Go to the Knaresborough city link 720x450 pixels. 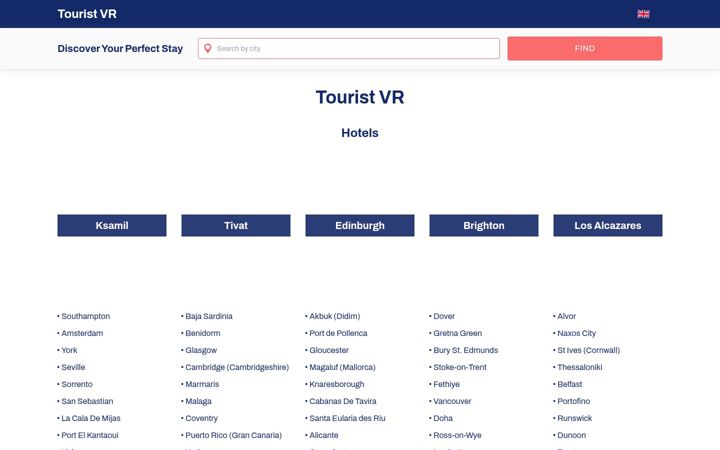pos(337,384)
